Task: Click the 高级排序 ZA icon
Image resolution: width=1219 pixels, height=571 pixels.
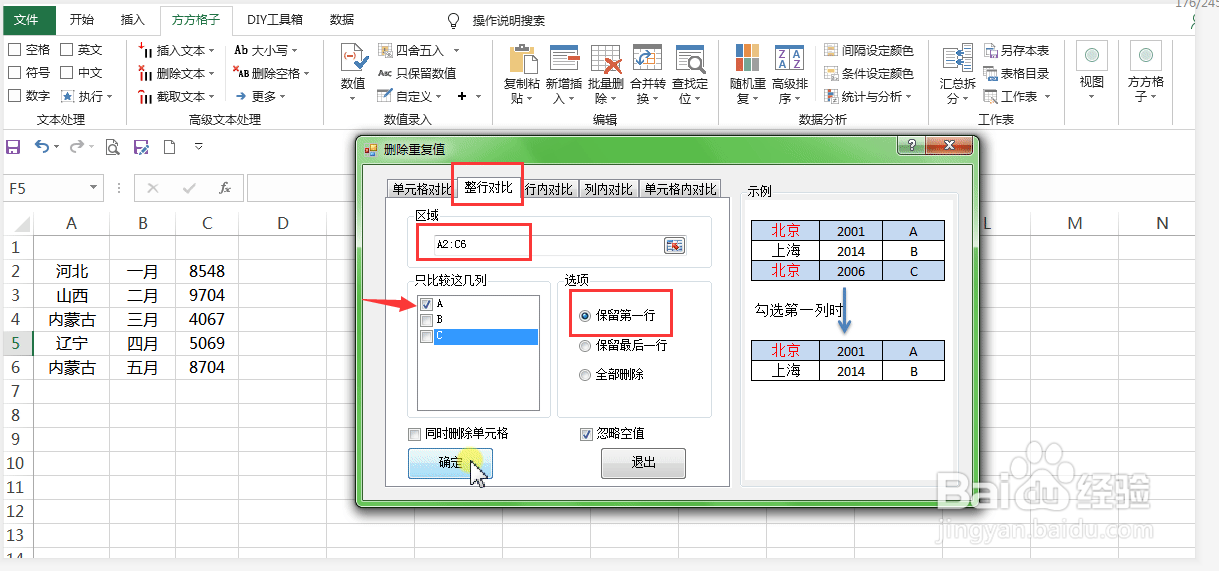Action: [x=789, y=59]
